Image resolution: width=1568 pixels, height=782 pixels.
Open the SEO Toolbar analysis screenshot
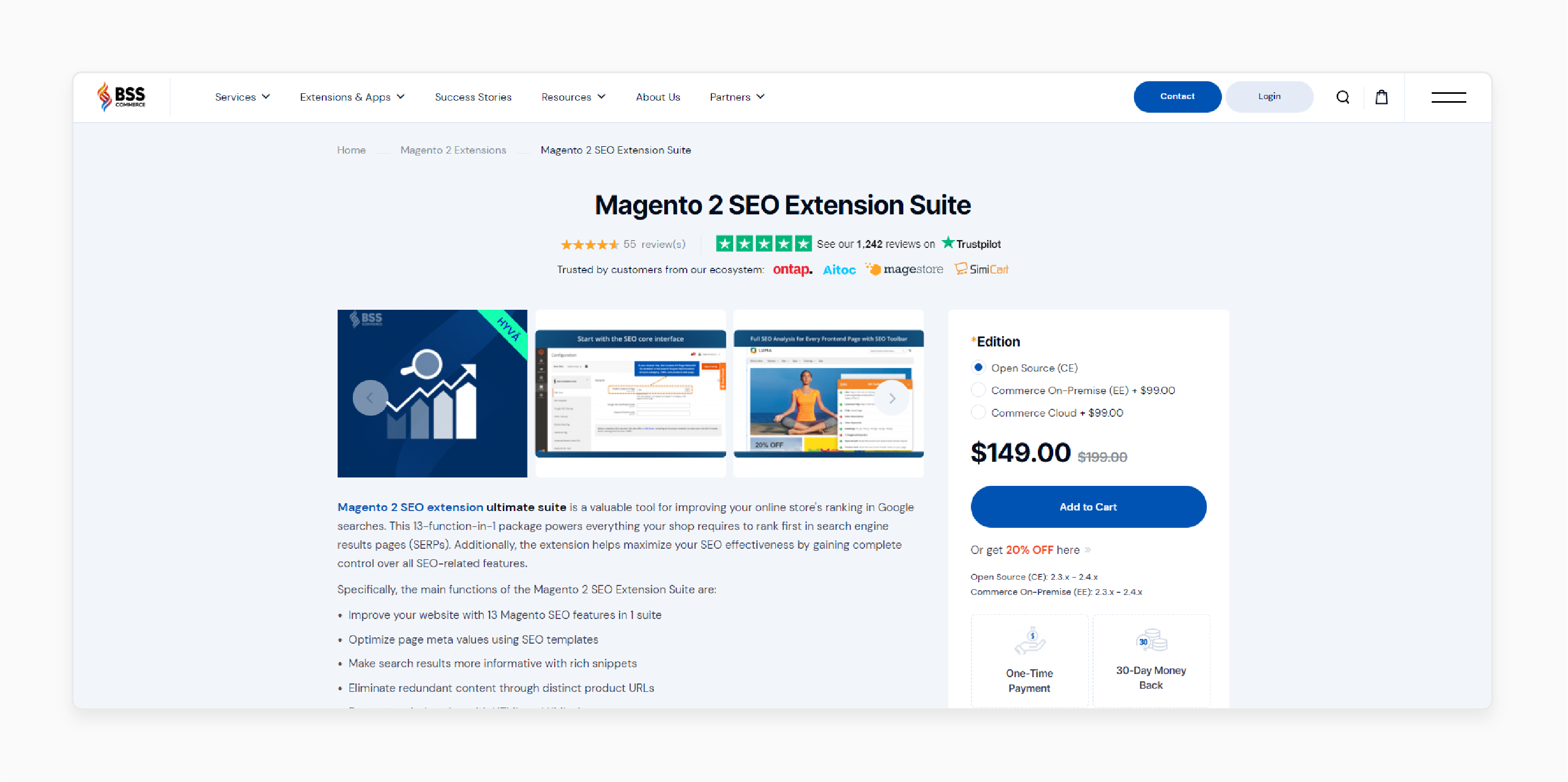click(x=828, y=393)
